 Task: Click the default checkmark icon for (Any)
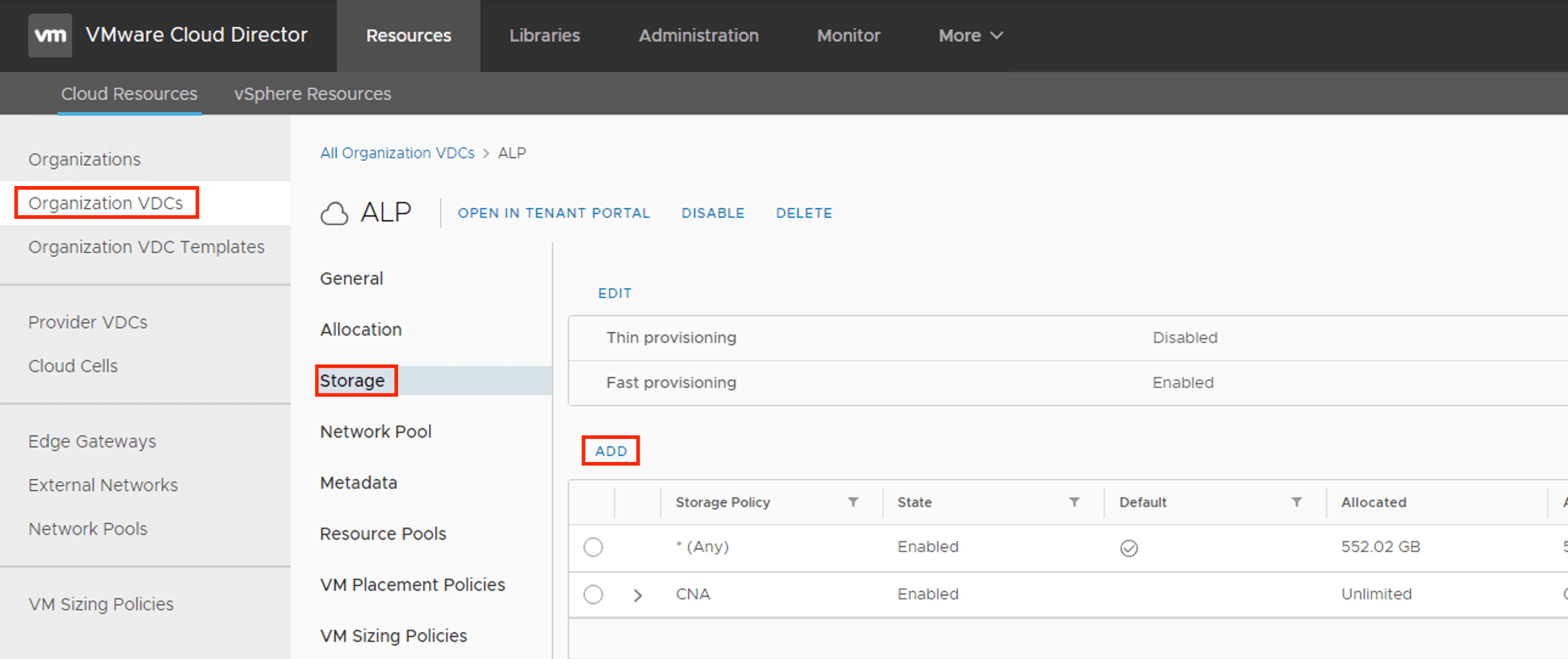coord(1129,548)
